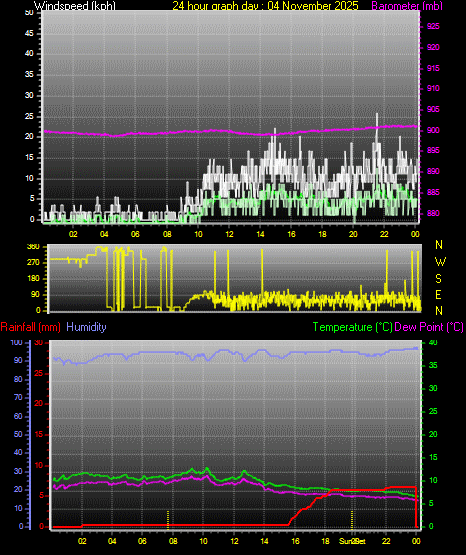Click the Windspeed (kph) axis title
This screenshot has height=555, width=466.
click(x=75, y=5)
